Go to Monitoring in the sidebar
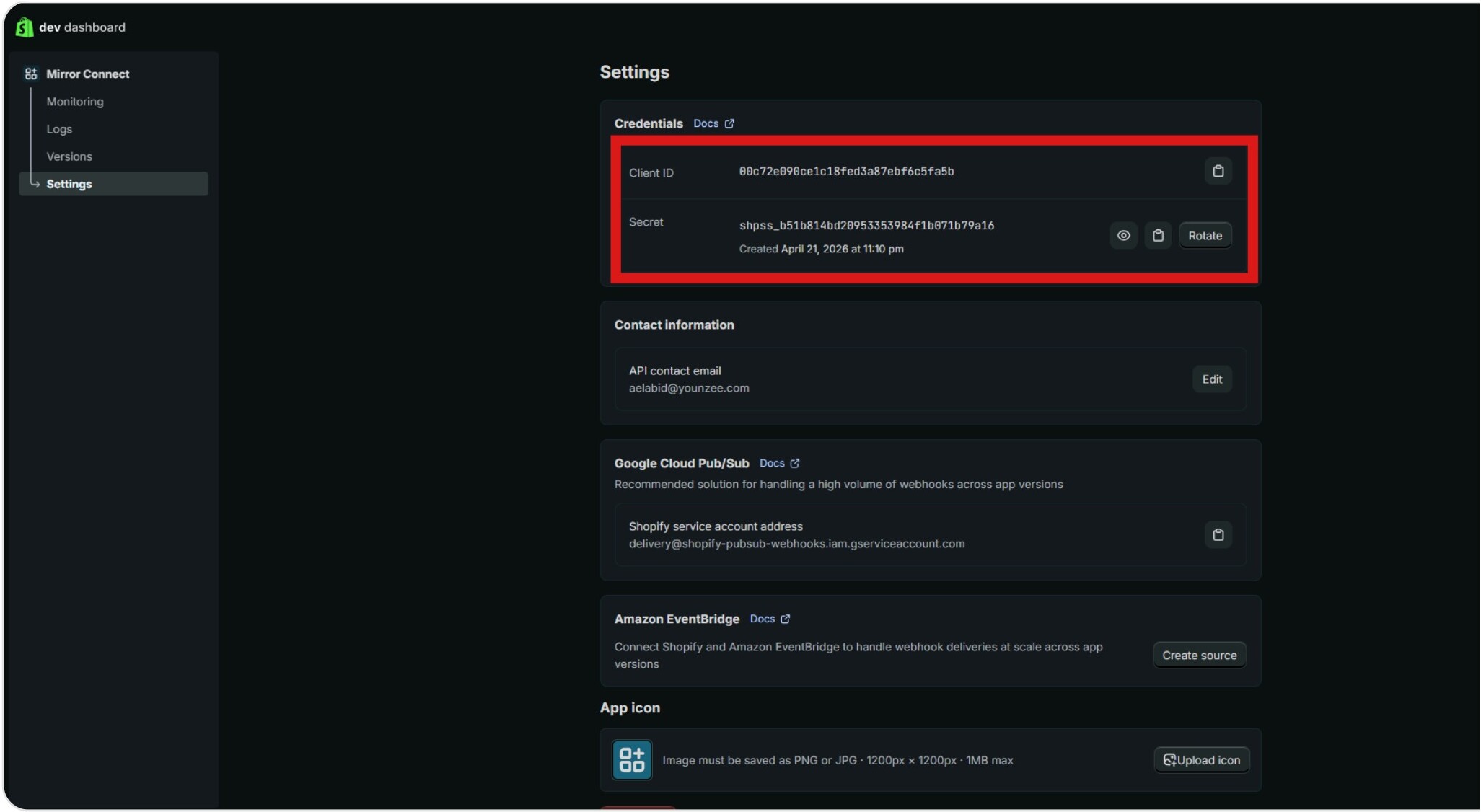 [75, 102]
